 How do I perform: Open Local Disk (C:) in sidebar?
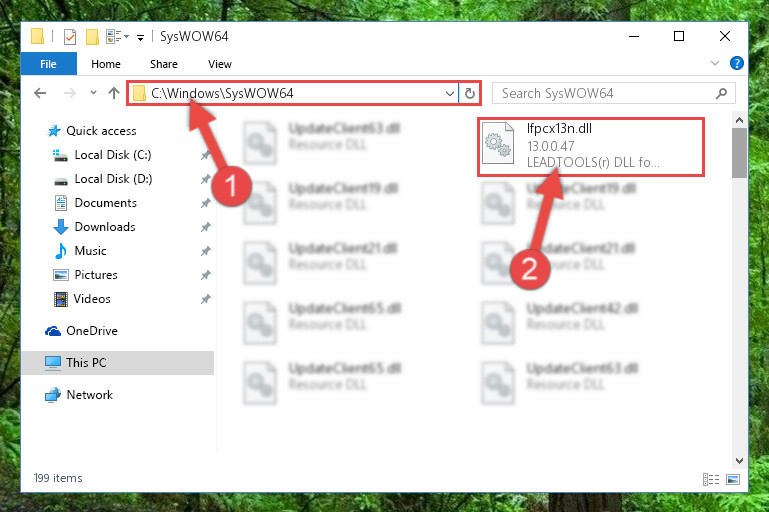tap(113, 155)
